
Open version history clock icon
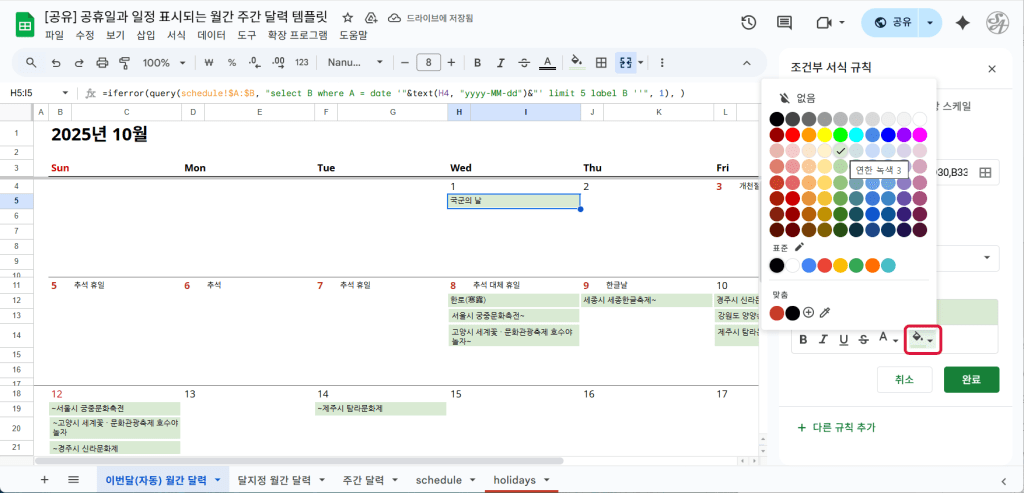tap(748, 22)
